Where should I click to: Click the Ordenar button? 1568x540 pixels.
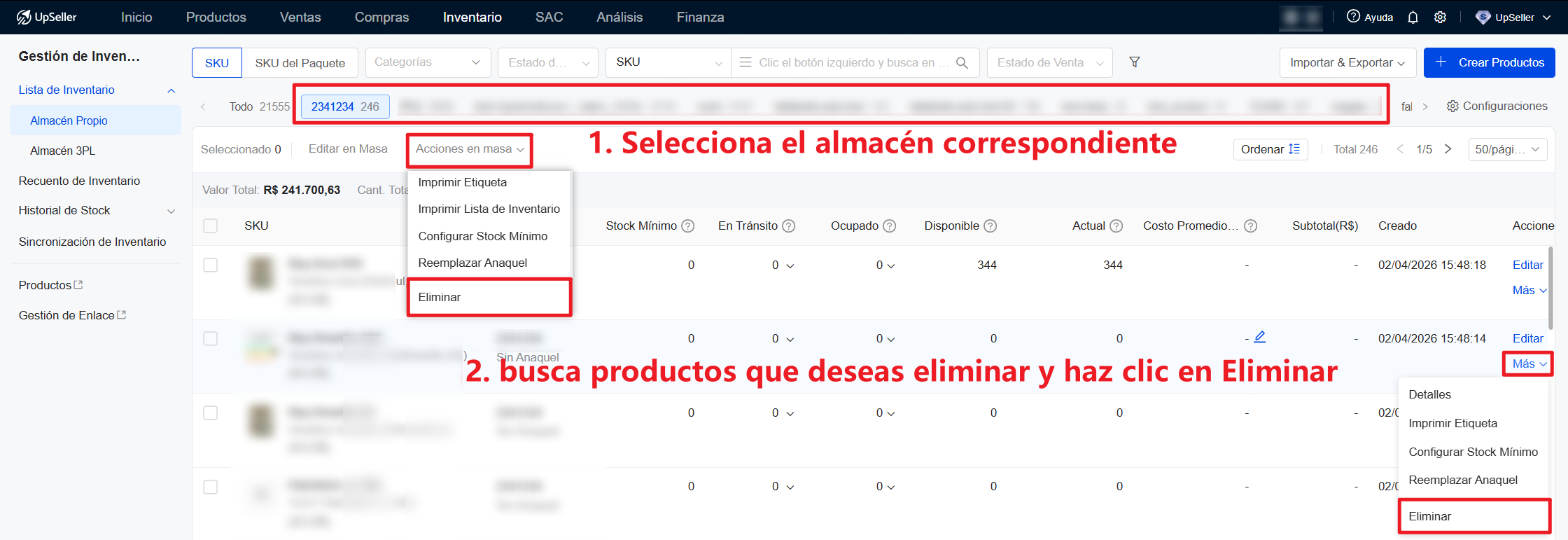pyautogui.click(x=1270, y=149)
